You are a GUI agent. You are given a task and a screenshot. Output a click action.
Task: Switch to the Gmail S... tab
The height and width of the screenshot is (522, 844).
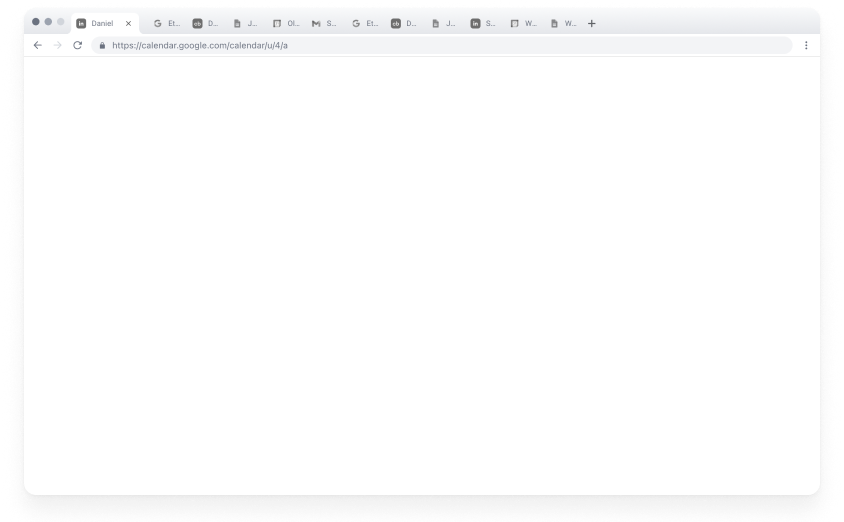pyautogui.click(x=324, y=23)
